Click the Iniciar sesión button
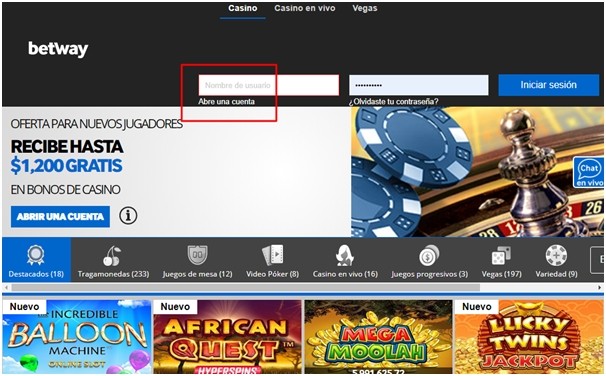This screenshot has height=376, width=606. tap(548, 85)
